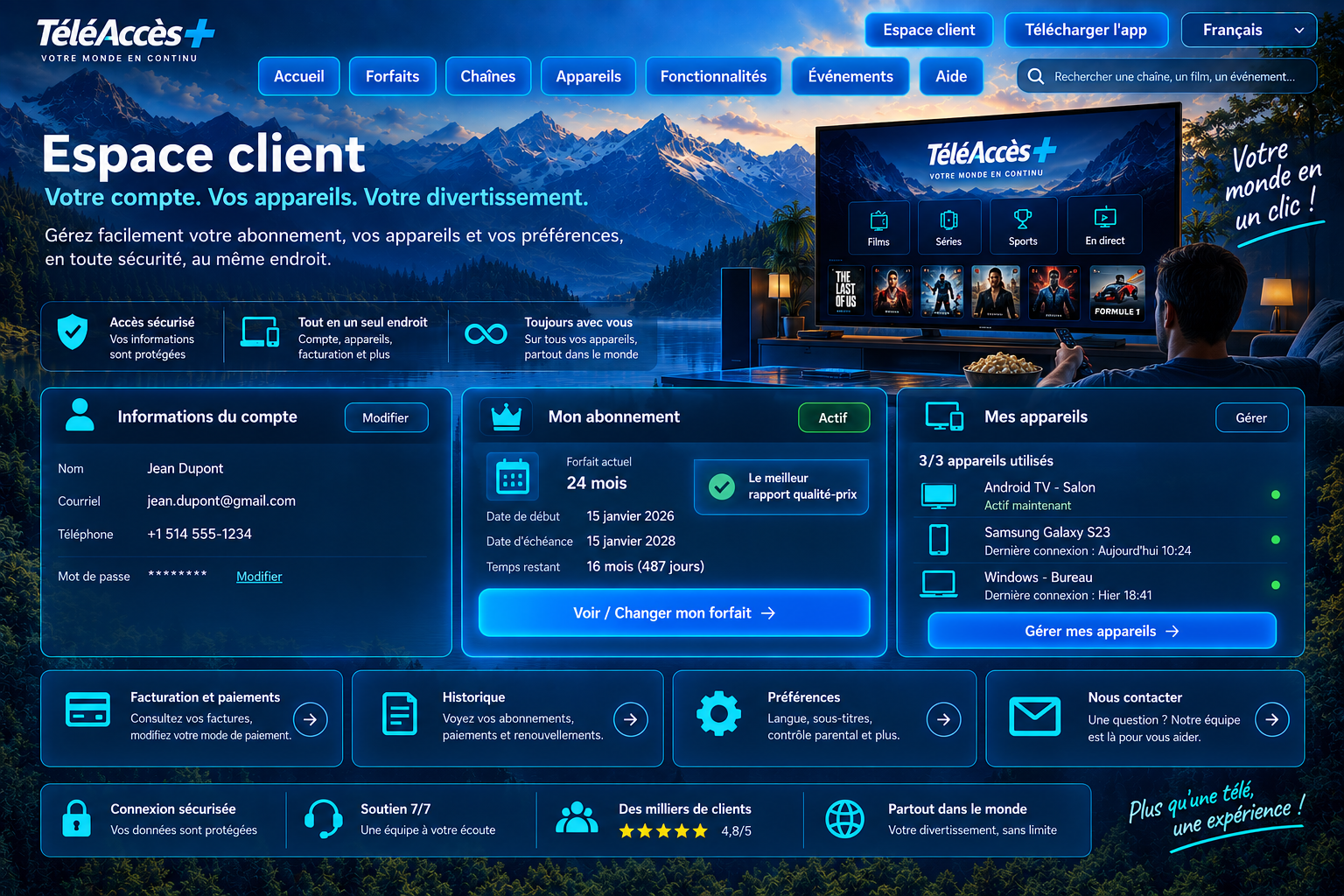1344x896 pixels.
Task: Click the 24 mois plan value
Action: [x=597, y=483]
